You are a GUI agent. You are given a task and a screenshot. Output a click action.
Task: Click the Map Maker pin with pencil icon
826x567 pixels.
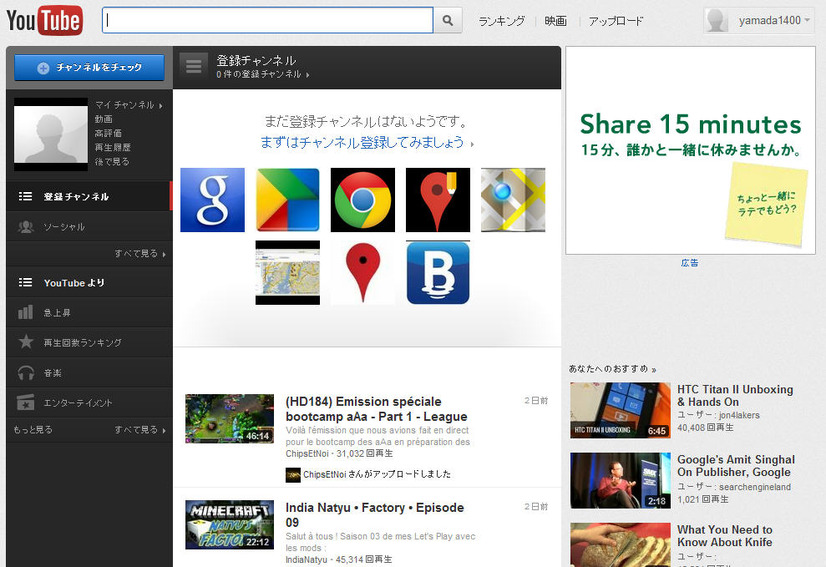click(x=438, y=200)
